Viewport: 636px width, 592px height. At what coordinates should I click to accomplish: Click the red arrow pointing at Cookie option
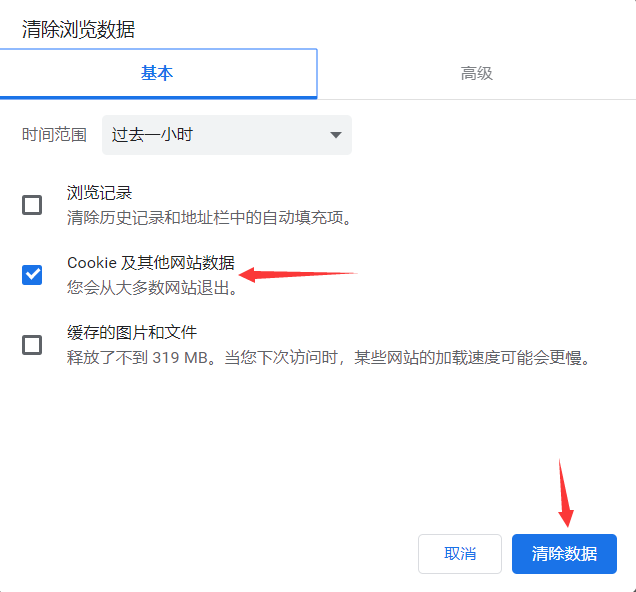pos(298,273)
